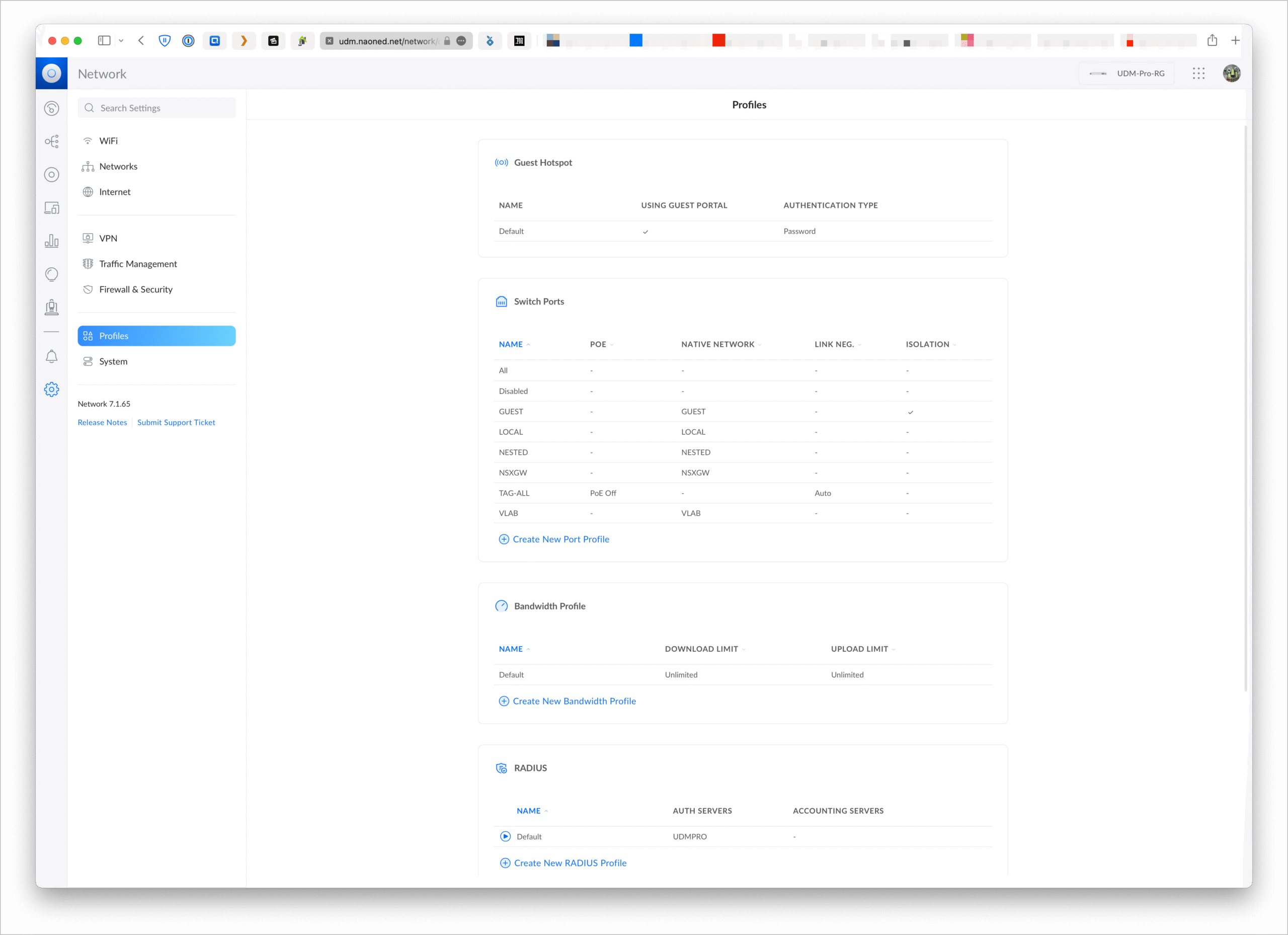
Task: Open the settings gear in left rail
Action: [52, 389]
